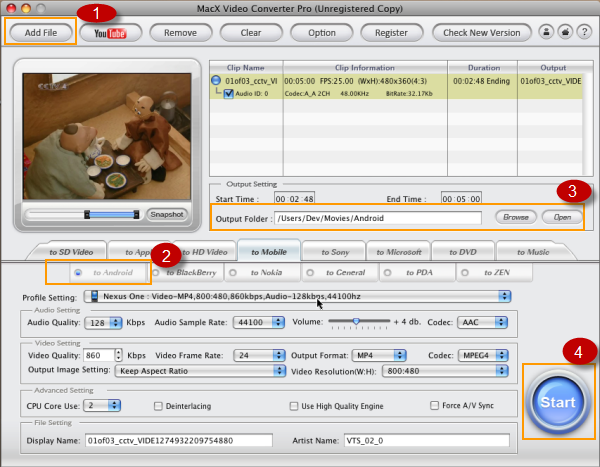The image size is (600, 467).
Task: Open the Option settings button
Action: click(x=322, y=33)
